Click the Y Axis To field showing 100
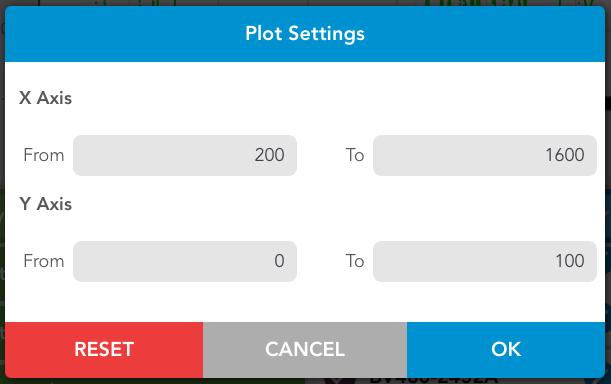611x384 pixels. [485, 261]
